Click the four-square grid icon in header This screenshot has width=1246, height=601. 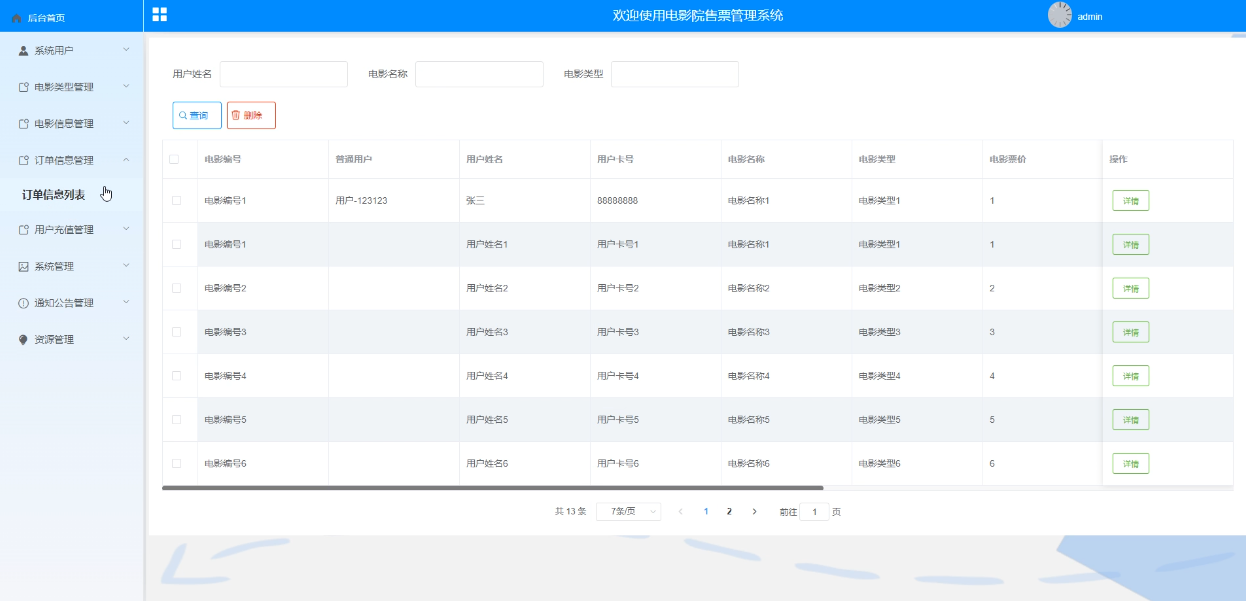click(x=159, y=14)
